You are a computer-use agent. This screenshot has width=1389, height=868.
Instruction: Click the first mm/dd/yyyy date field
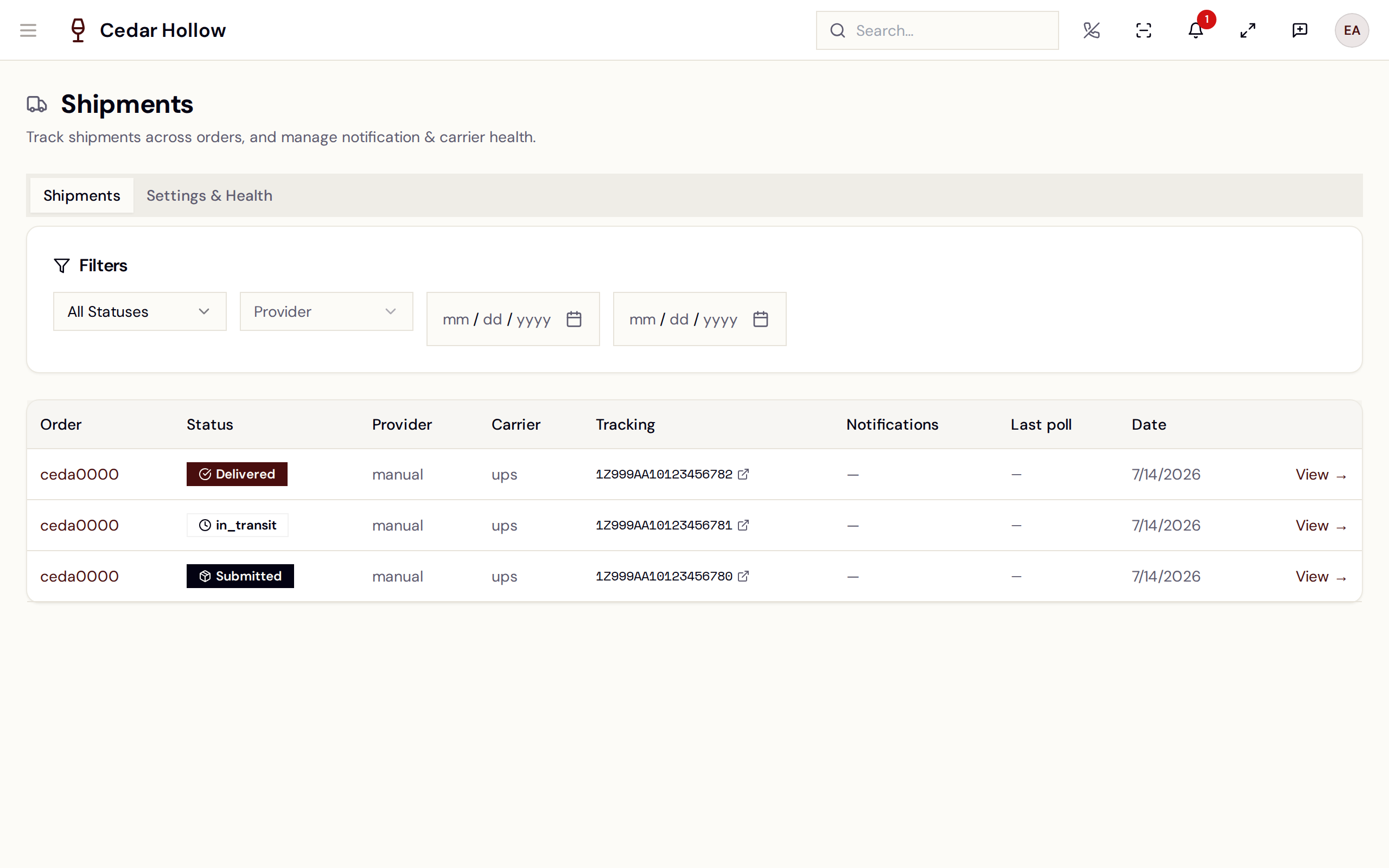[513, 319]
